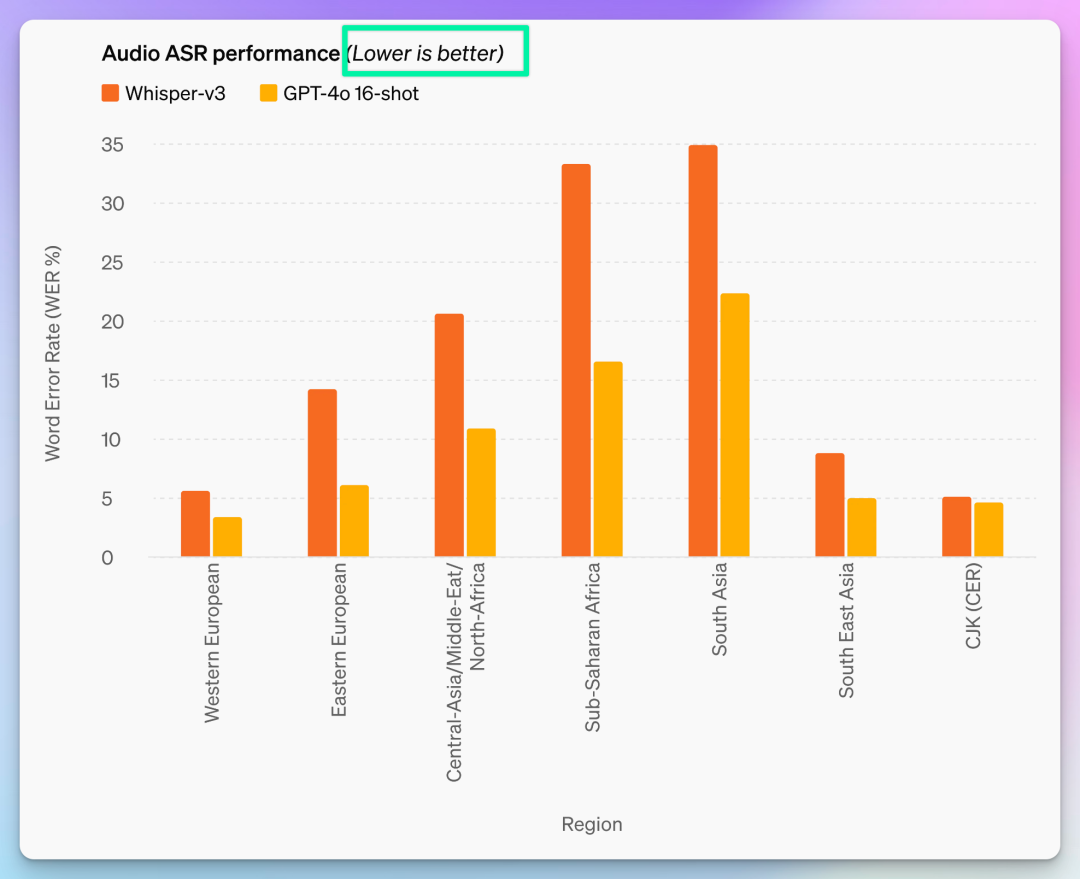Click the Whisper-v3 bar for CJK (CER)
This screenshot has height=879, width=1080.
tap(956, 527)
